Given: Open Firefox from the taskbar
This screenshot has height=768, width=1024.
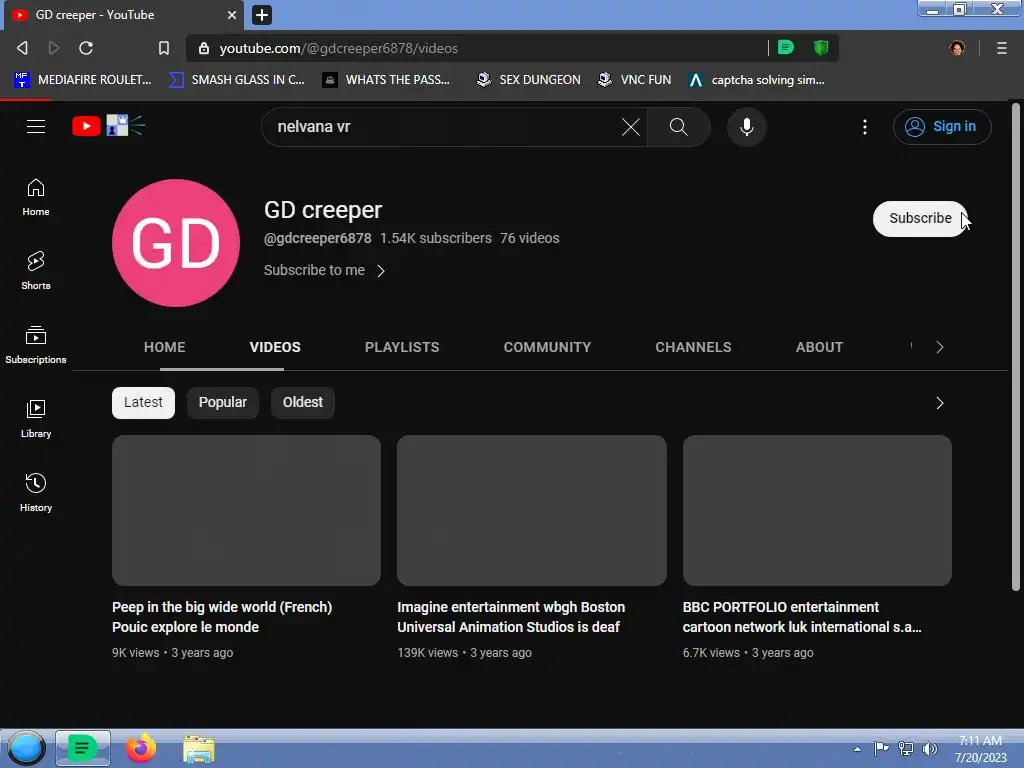Looking at the screenshot, I should 140,748.
